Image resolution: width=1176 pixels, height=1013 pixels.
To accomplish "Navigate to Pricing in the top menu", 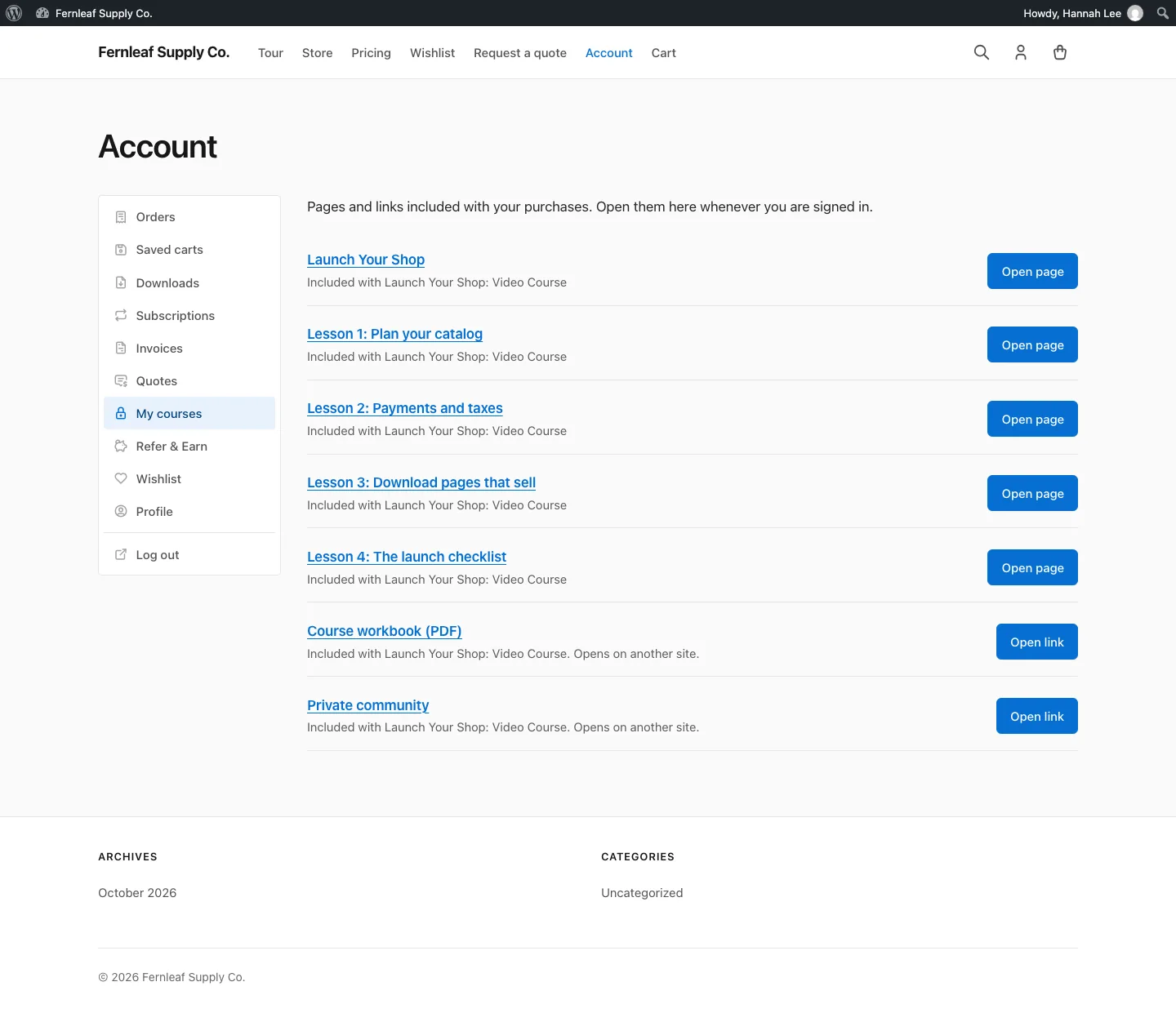I will (372, 53).
